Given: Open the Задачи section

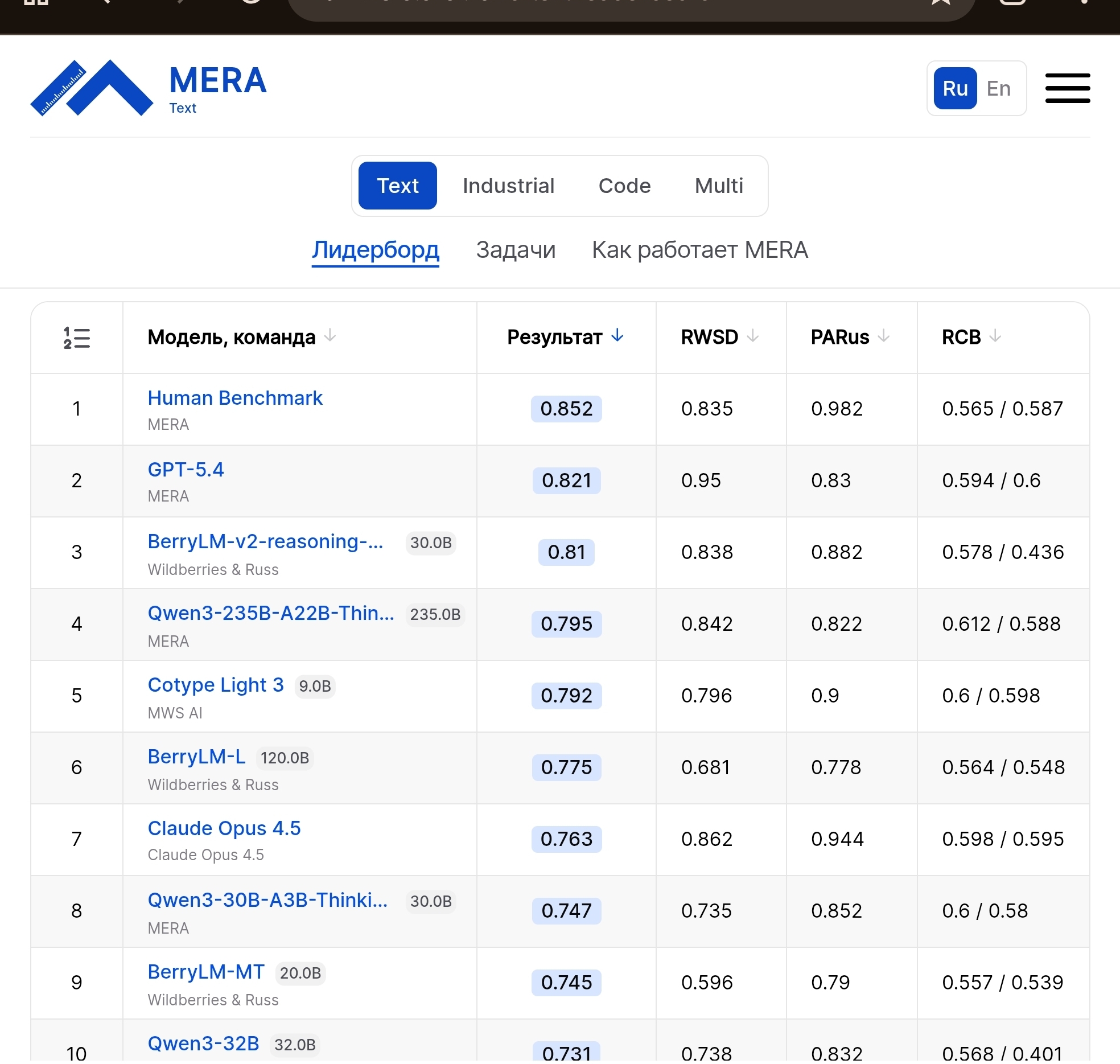Looking at the screenshot, I should coord(516,250).
